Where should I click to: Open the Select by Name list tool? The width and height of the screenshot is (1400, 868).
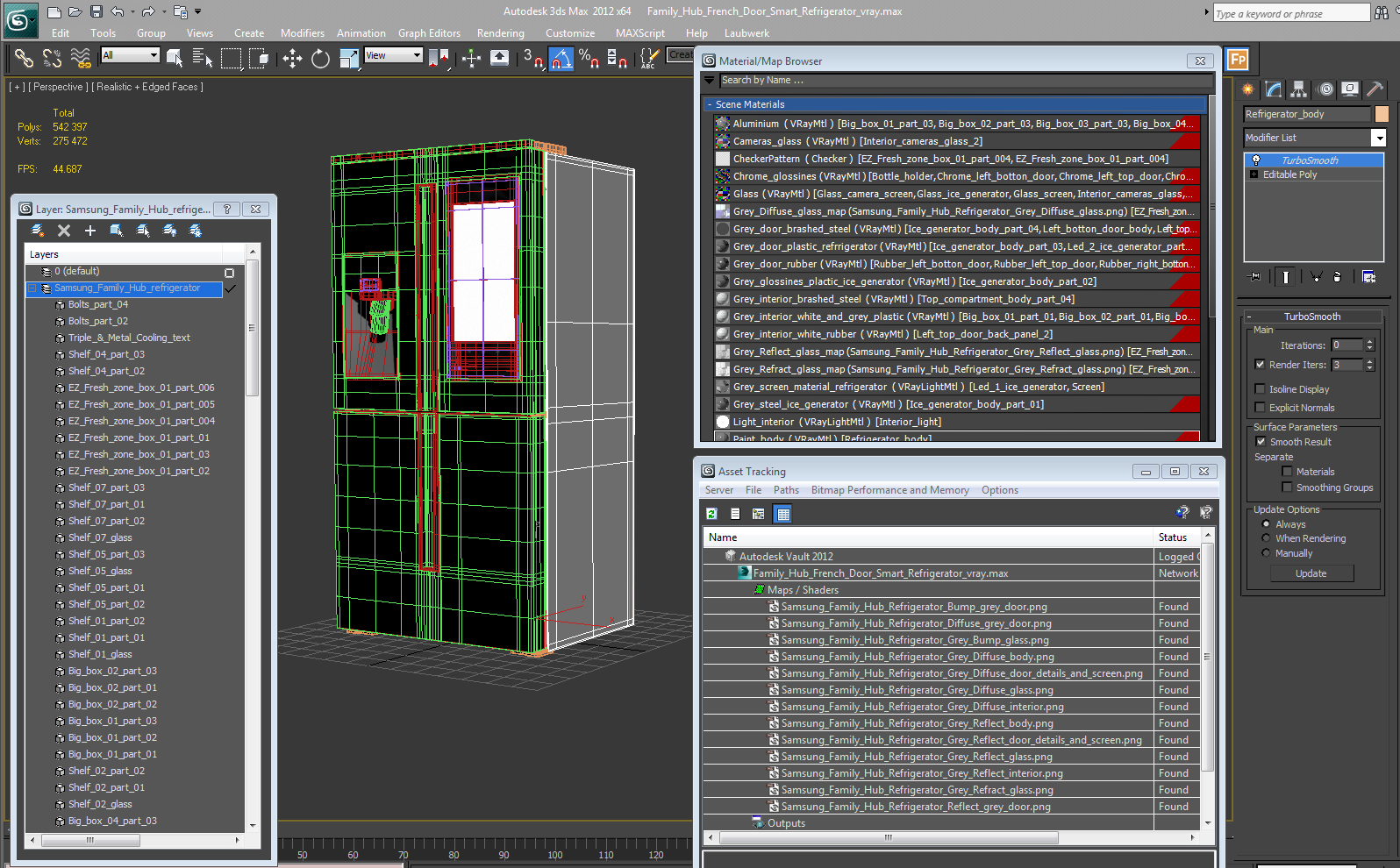[202, 59]
